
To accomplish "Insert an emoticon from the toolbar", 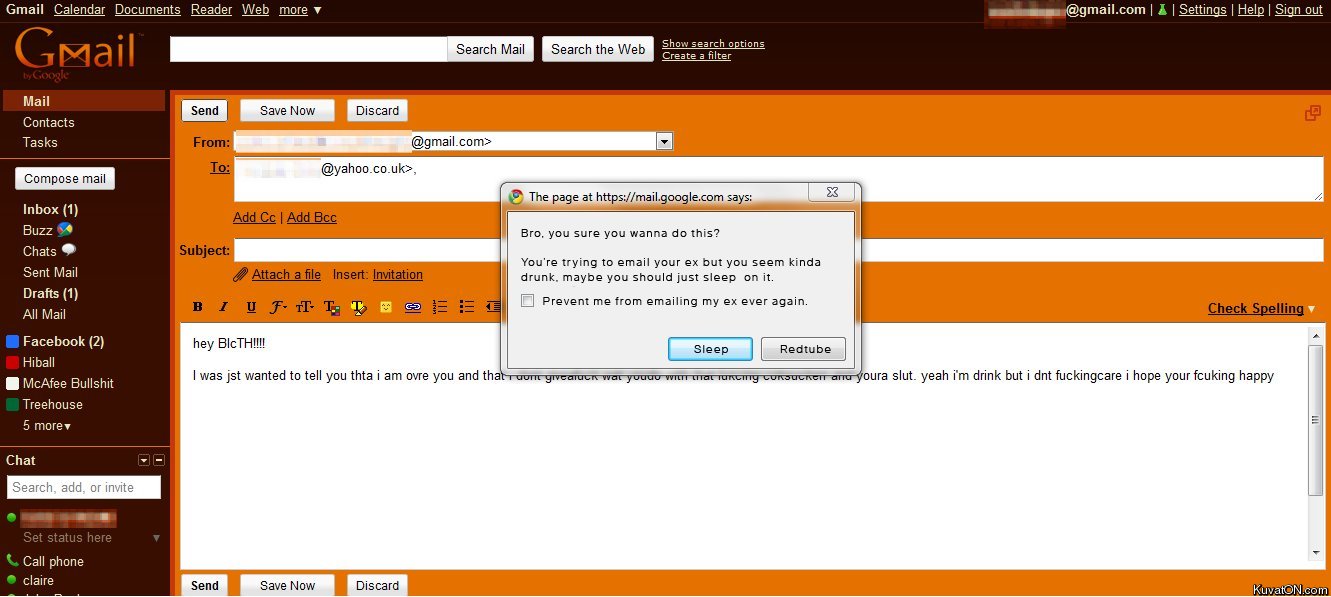I will coord(385,307).
